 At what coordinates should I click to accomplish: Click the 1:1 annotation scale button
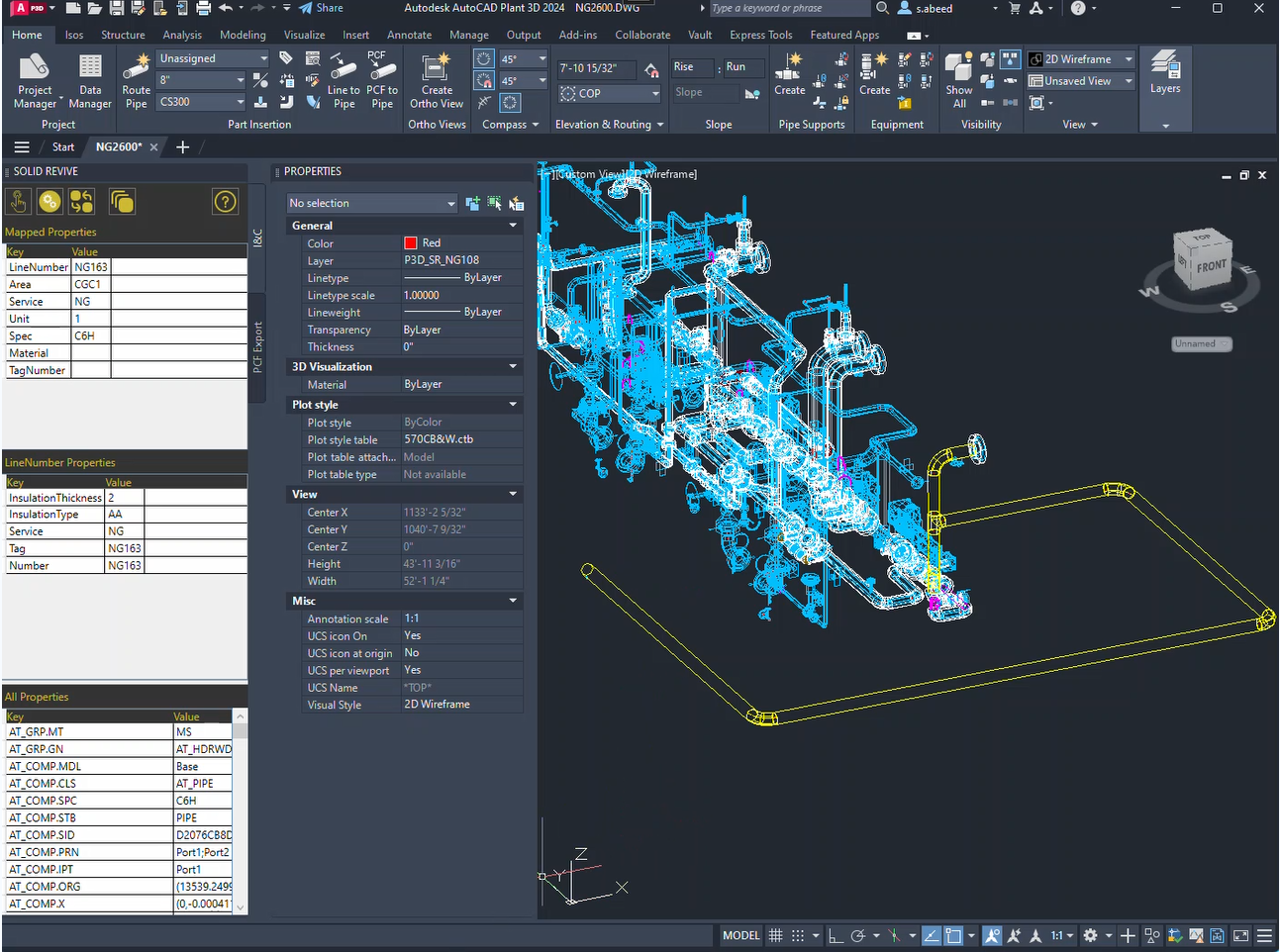coord(1061,935)
